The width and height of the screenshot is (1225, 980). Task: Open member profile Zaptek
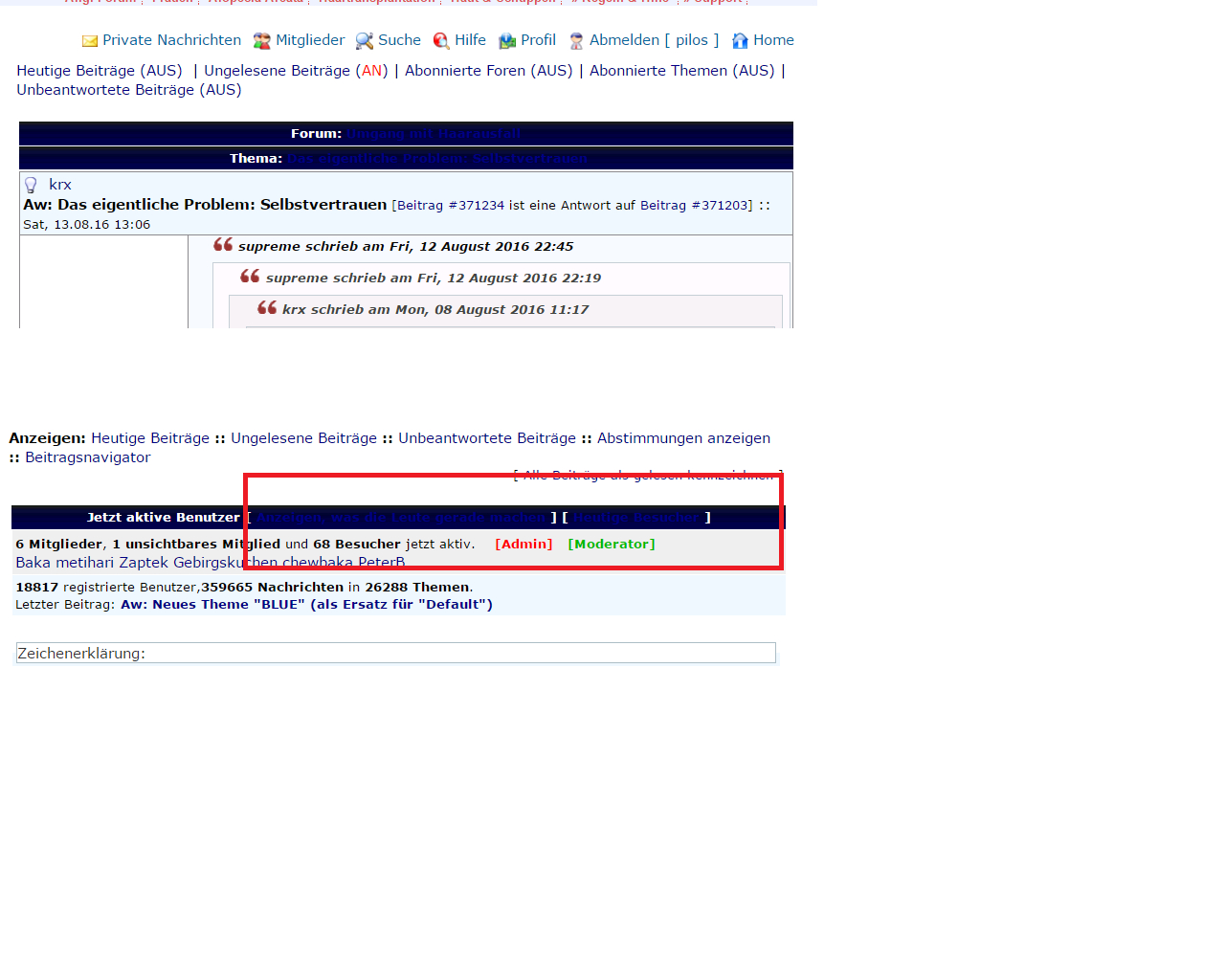pyautogui.click(x=144, y=563)
